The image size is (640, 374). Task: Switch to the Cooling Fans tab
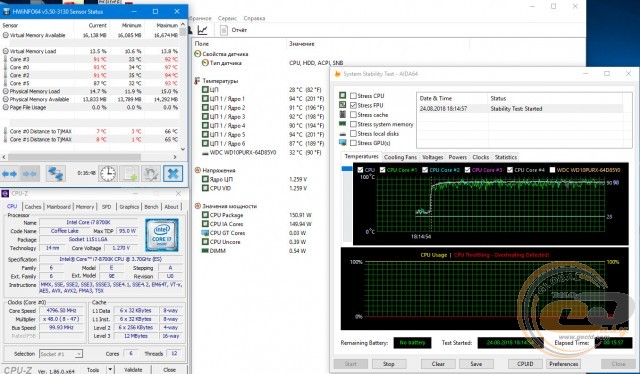(x=400, y=157)
